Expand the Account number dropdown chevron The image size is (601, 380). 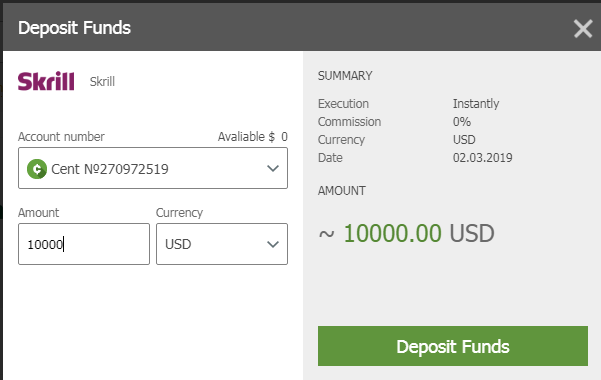(x=273, y=168)
